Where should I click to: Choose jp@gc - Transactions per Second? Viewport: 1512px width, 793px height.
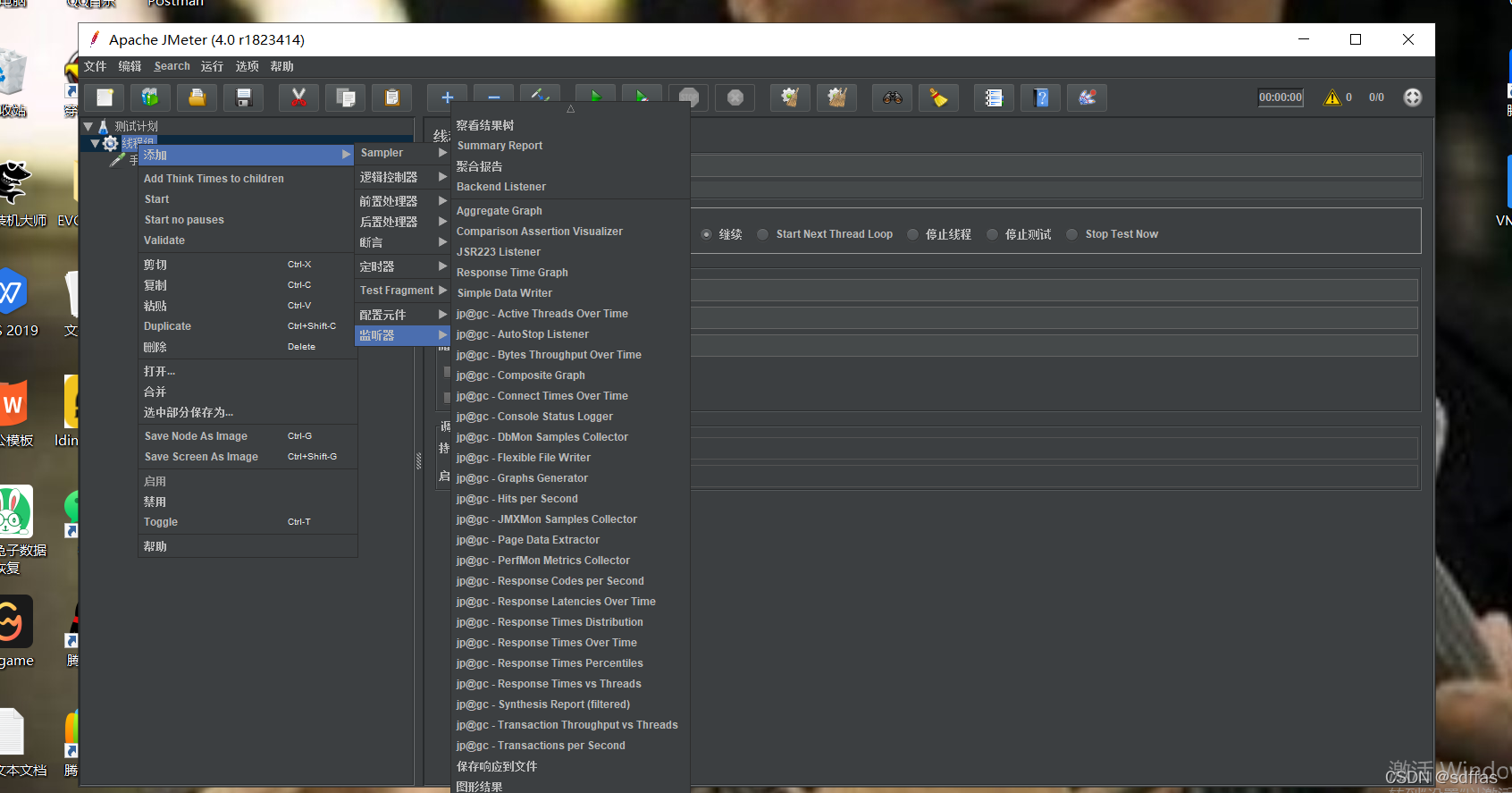pyautogui.click(x=571, y=746)
